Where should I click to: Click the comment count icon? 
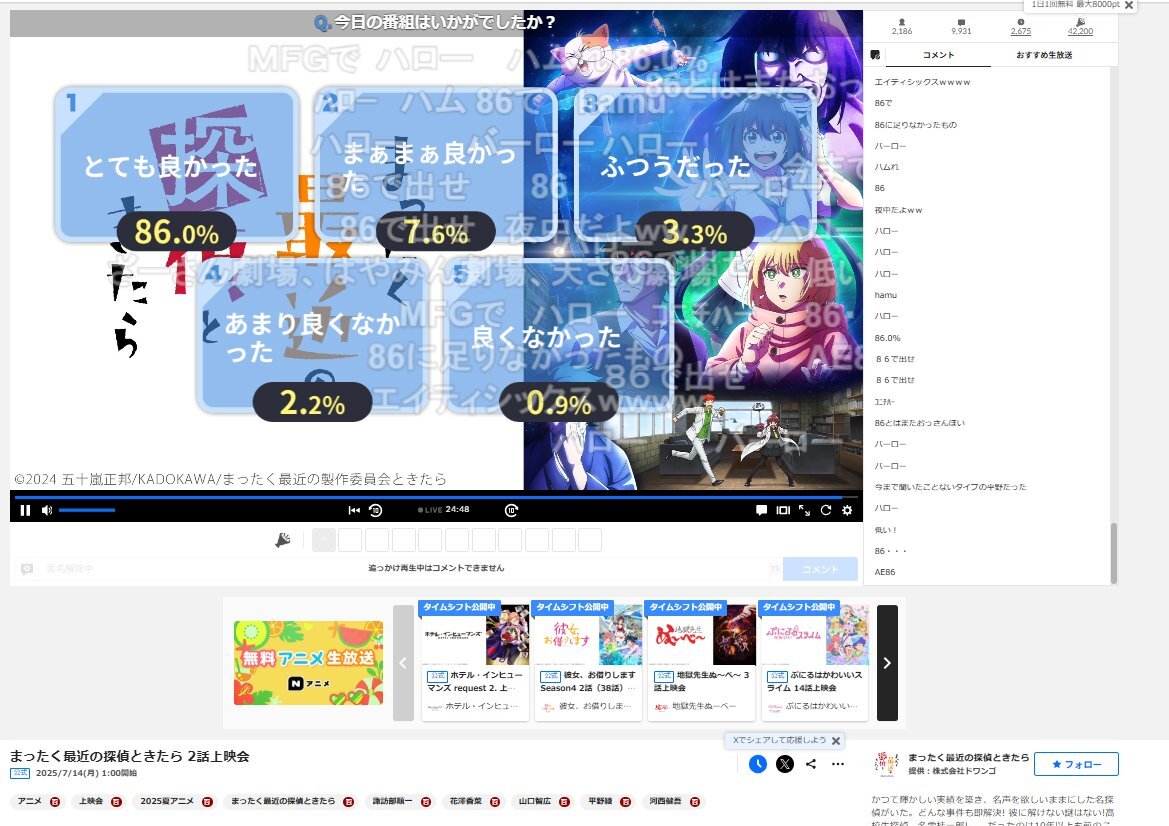pos(962,22)
